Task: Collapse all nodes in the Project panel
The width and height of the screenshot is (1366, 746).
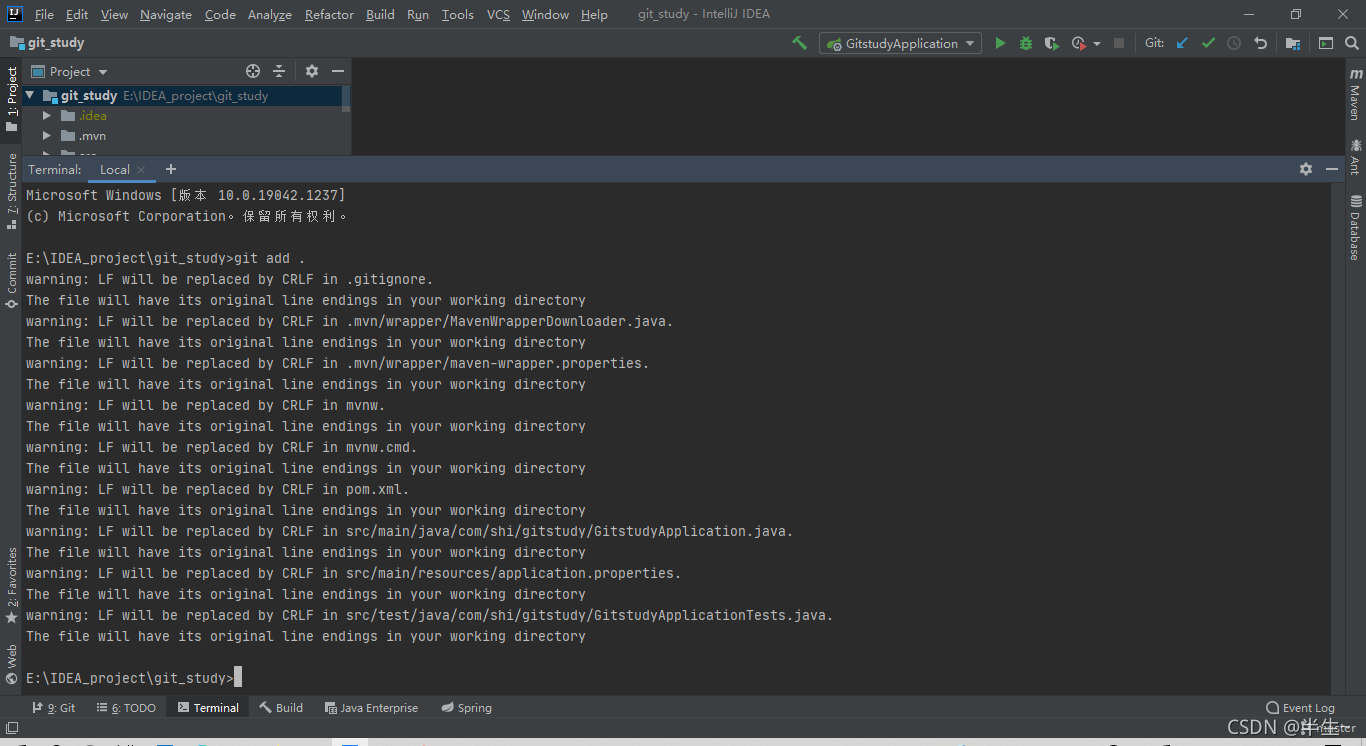Action: [279, 71]
